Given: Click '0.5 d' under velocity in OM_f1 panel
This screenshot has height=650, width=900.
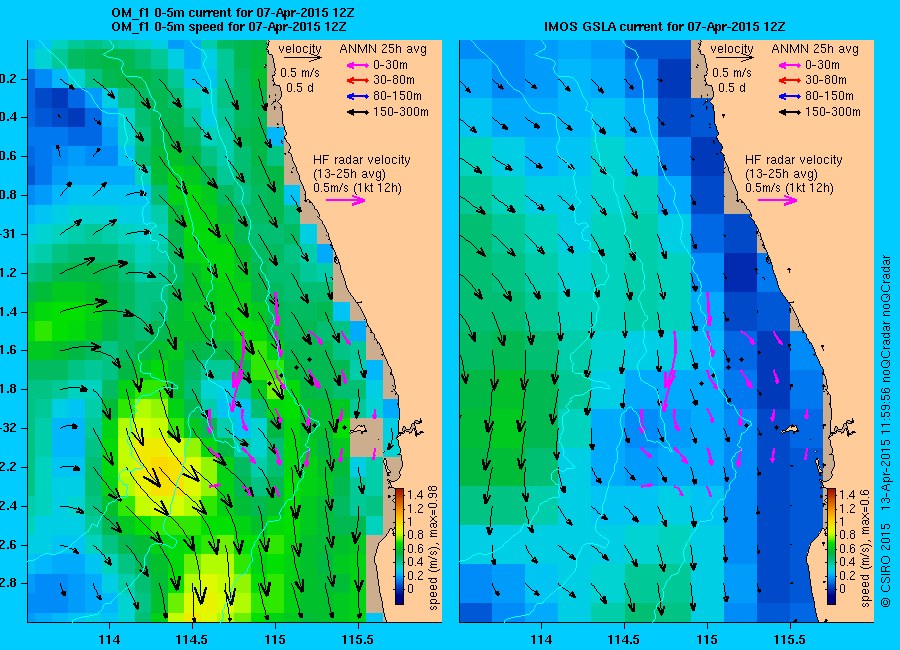Looking at the screenshot, I should click(x=300, y=88).
